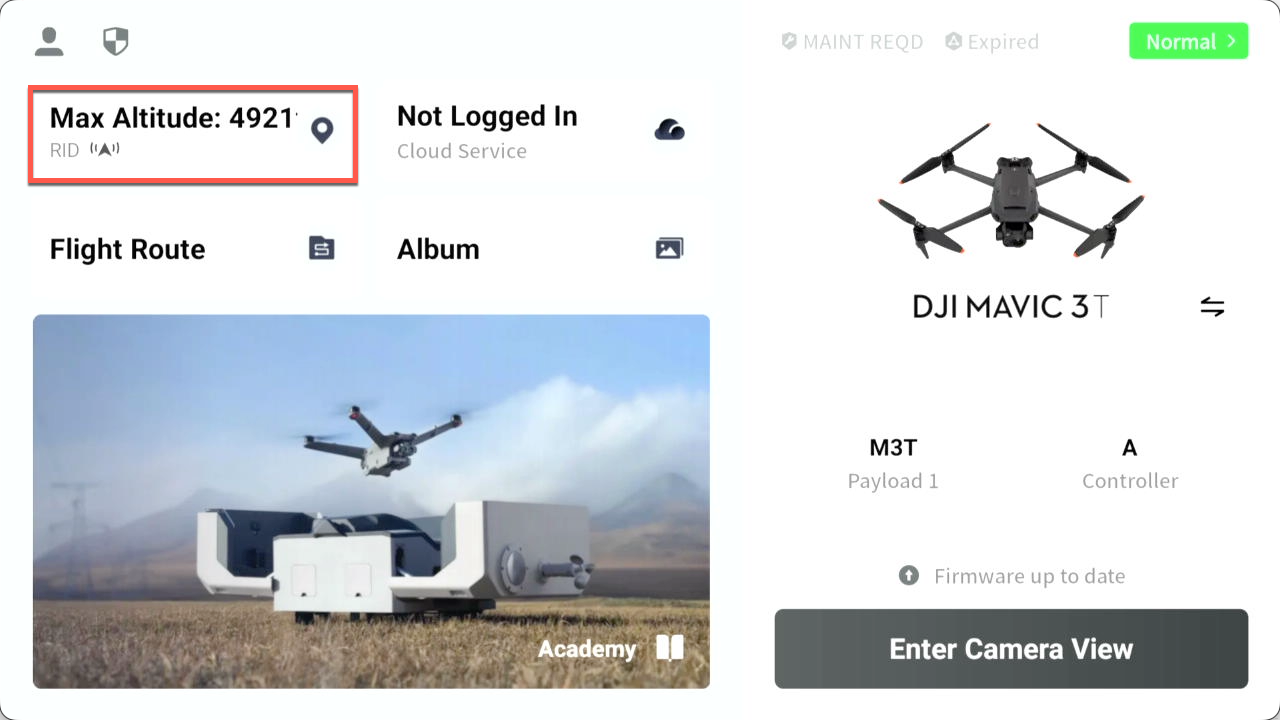Tap the shield security icon
Viewport: 1280px width, 720px height.
116,41
